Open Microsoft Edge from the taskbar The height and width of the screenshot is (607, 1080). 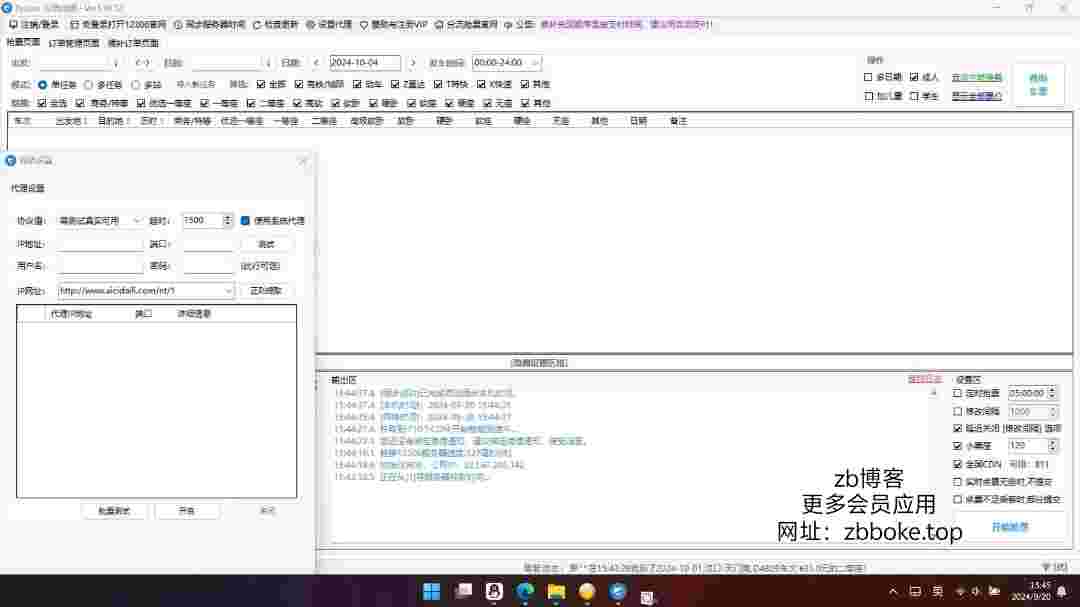pos(525,591)
